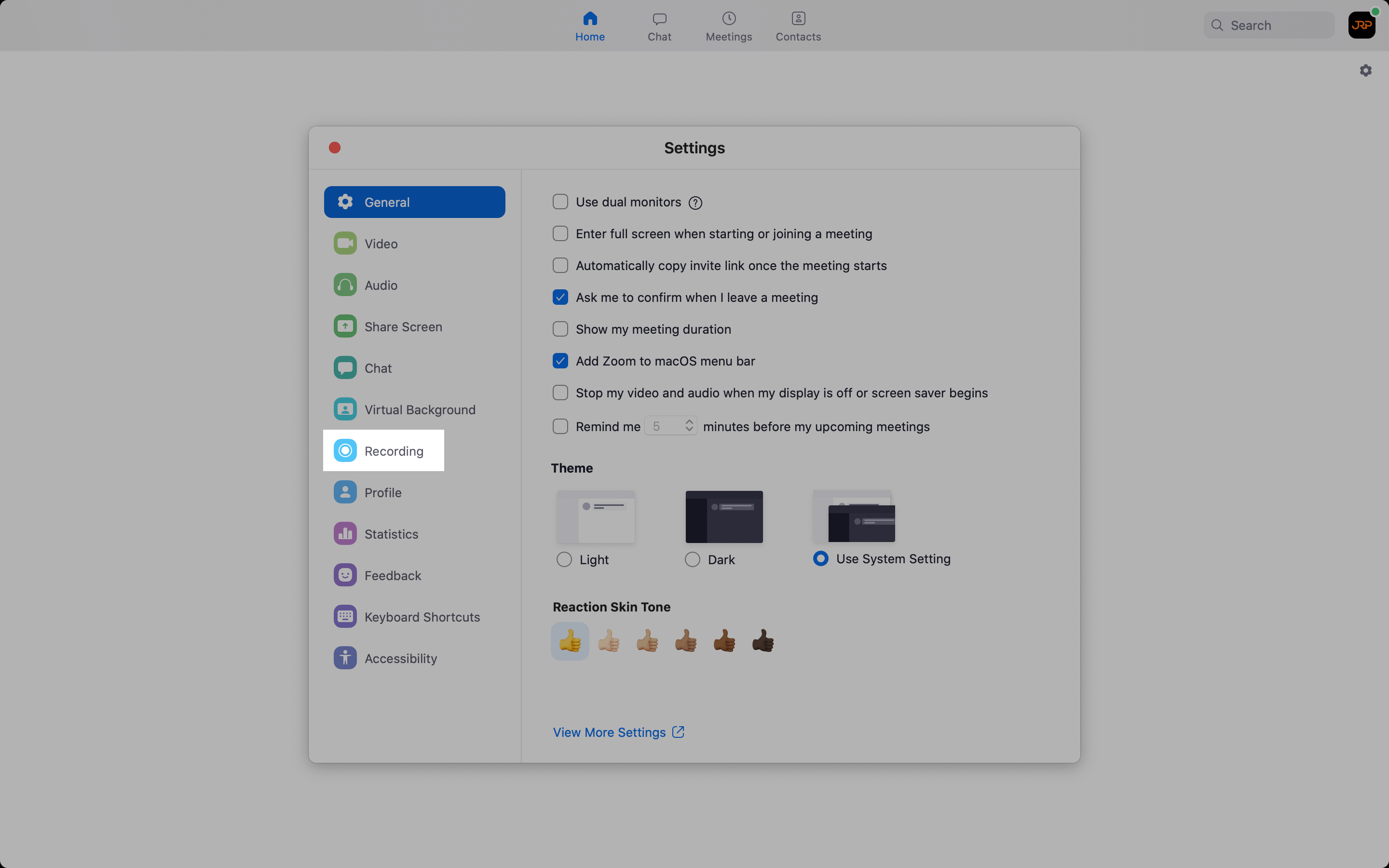Select the Dark theme
The height and width of the screenshot is (868, 1389).
point(693,559)
